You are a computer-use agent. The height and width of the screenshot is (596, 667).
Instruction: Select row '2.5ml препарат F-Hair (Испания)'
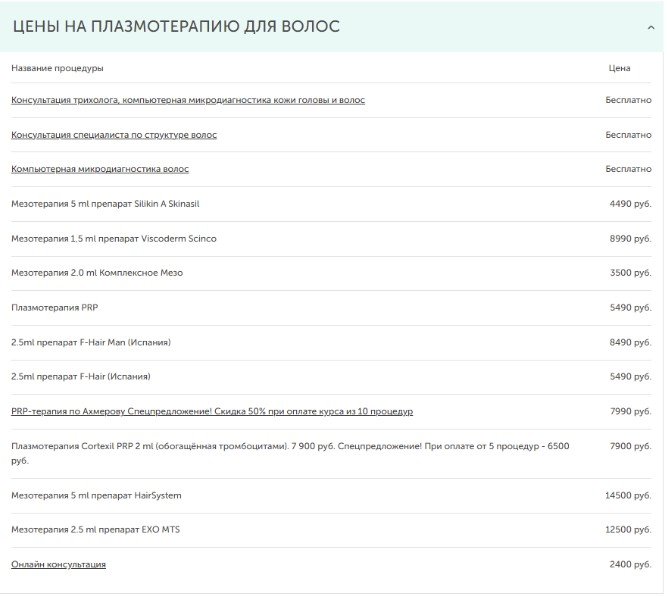tap(331, 377)
